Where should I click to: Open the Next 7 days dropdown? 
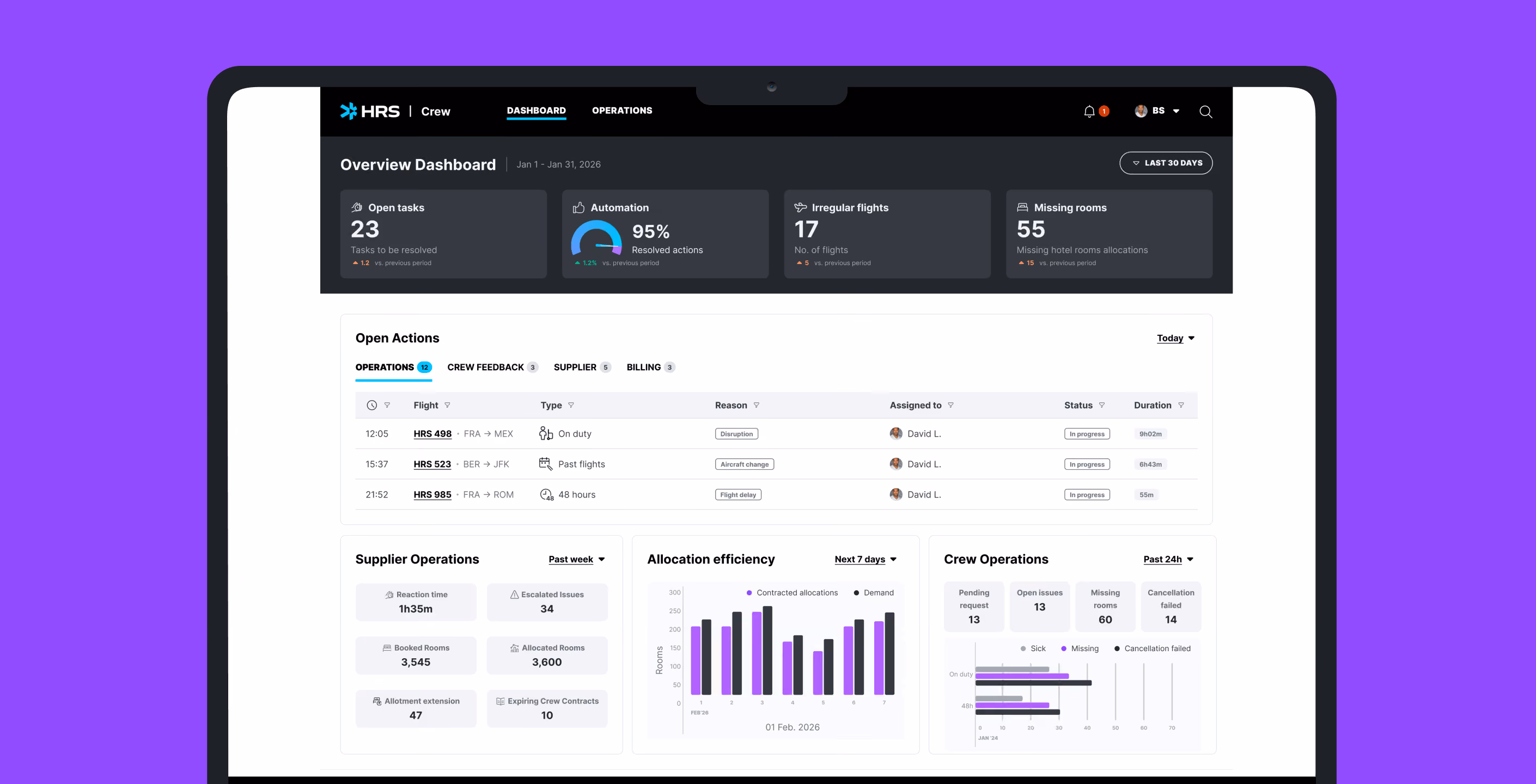865,559
